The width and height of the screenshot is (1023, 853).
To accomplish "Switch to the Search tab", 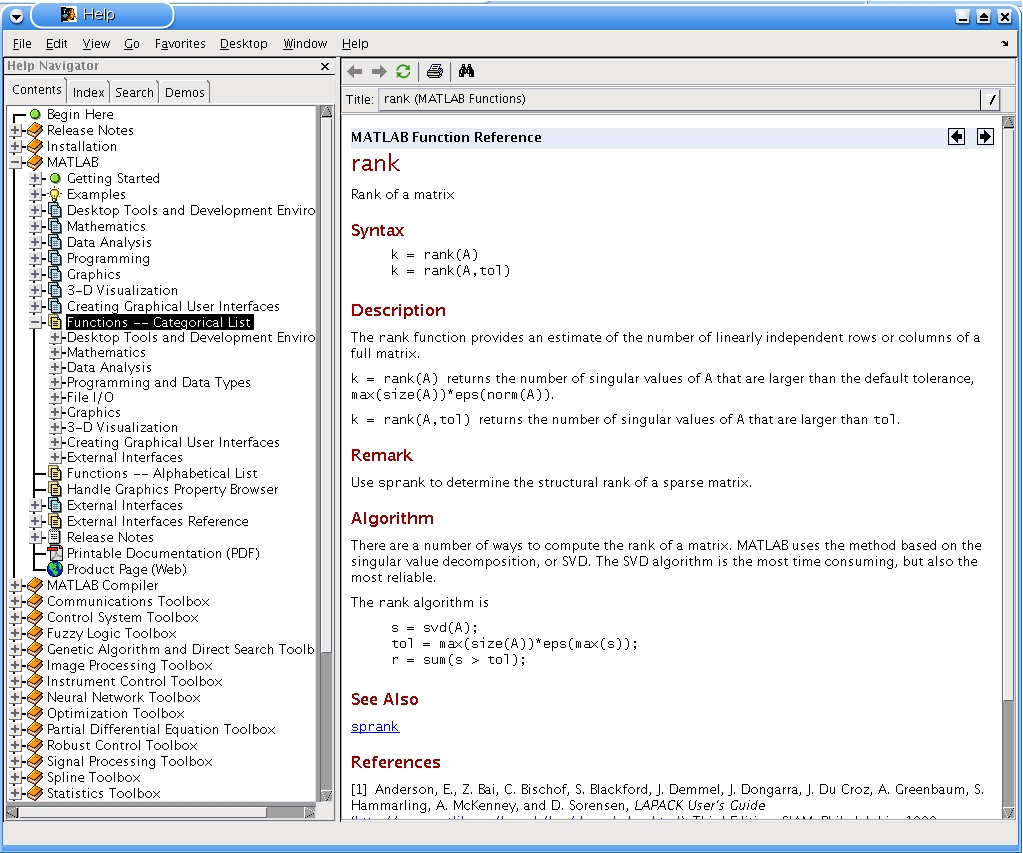I will pyautogui.click(x=133, y=91).
